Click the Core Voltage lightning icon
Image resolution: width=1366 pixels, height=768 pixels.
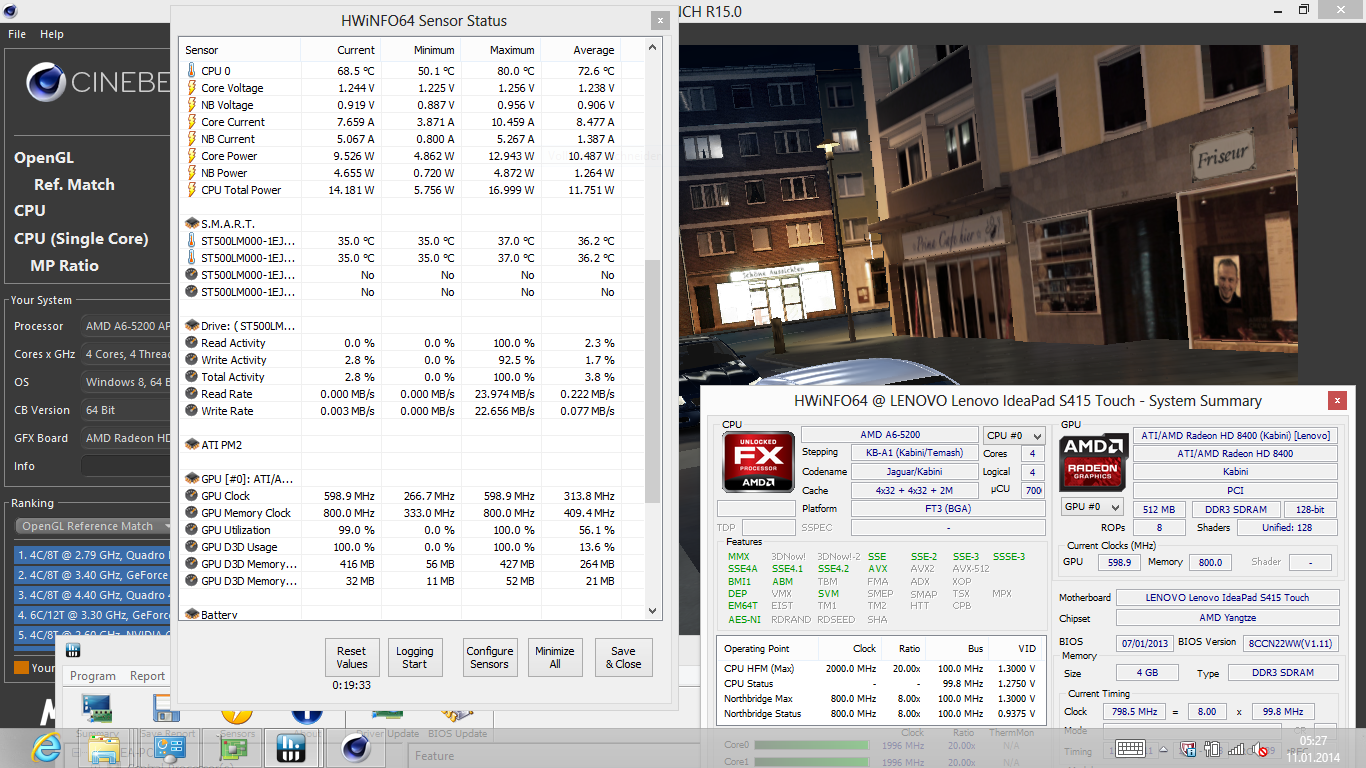coord(192,88)
